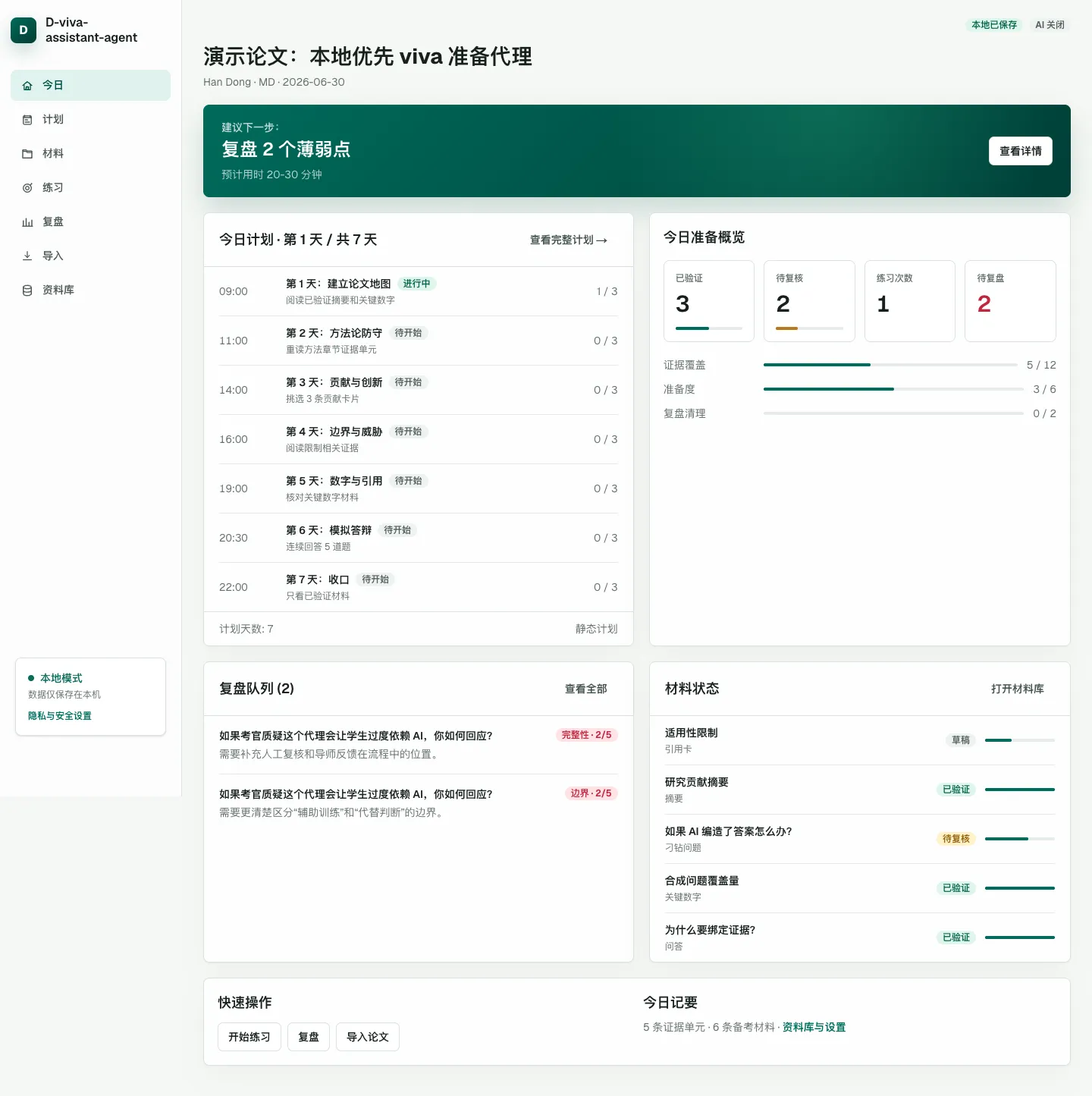Open the 资料库 sidebar item
This screenshot has width=1092, height=1096.
click(90, 290)
